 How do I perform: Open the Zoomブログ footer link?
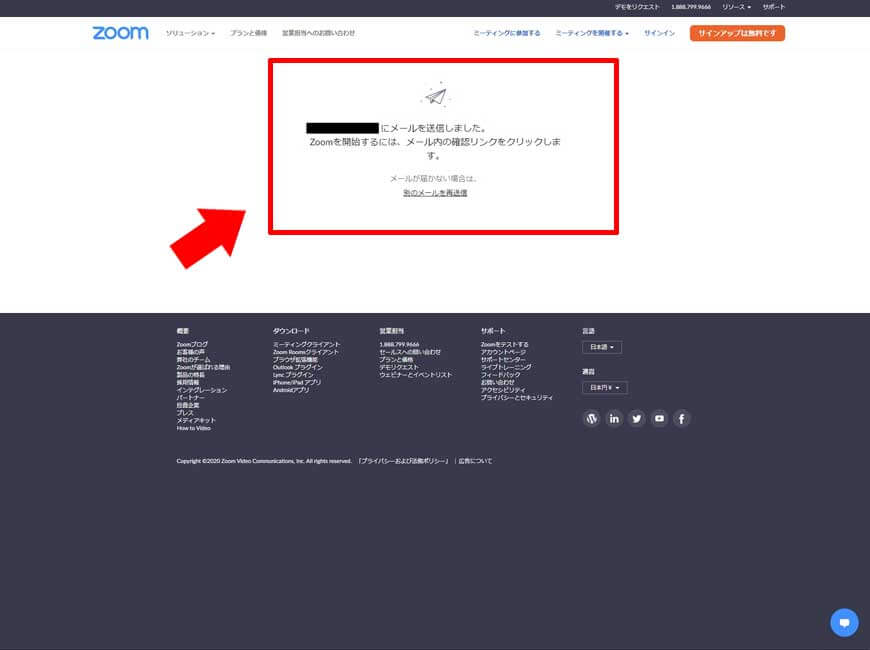click(x=192, y=345)
